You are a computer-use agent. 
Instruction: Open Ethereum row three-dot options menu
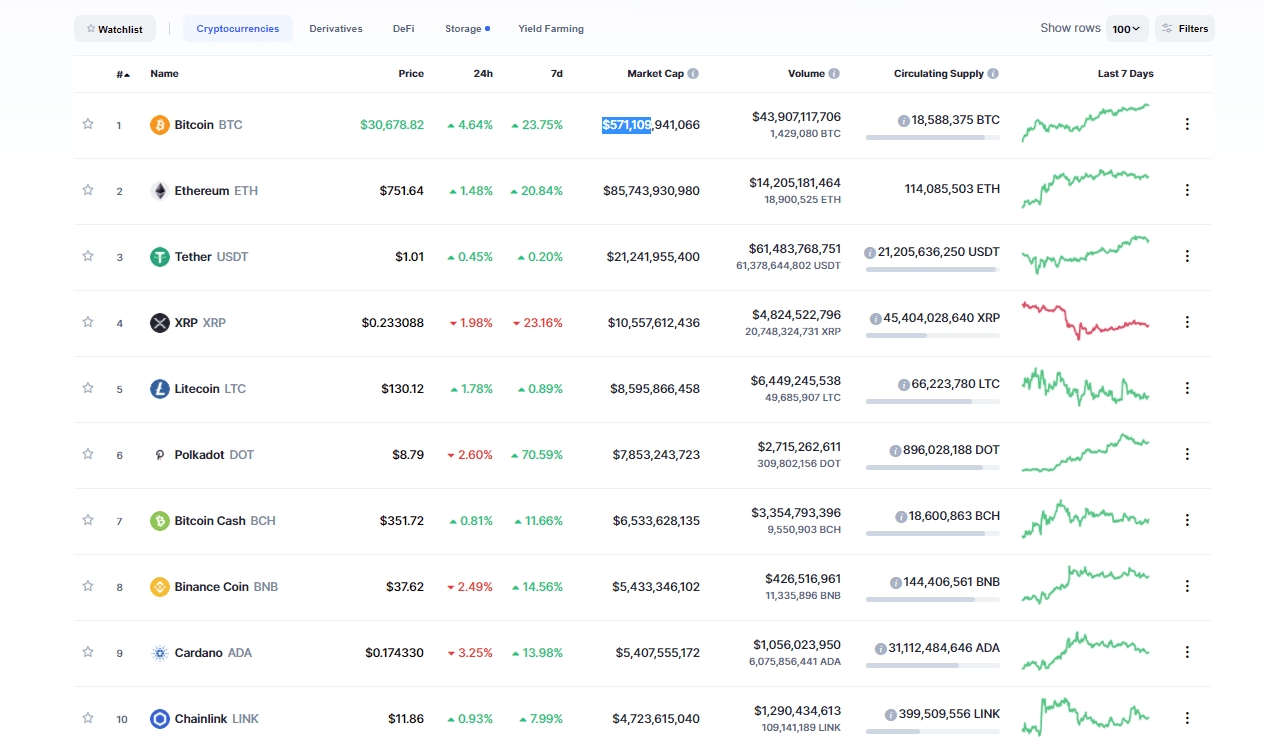coord(1187,190)
